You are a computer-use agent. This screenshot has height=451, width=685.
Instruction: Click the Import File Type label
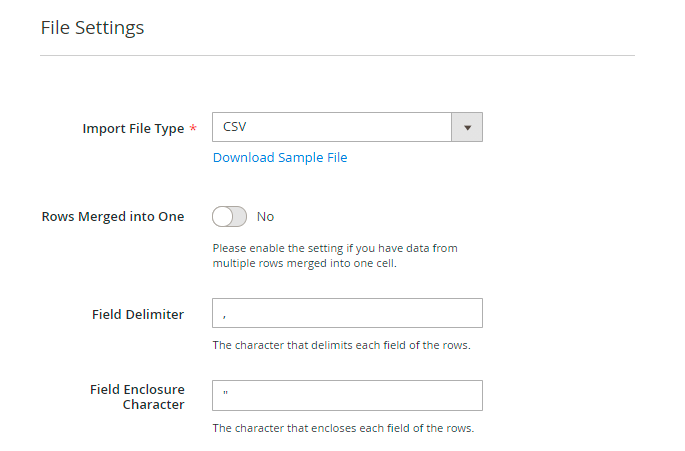[133, 128]
